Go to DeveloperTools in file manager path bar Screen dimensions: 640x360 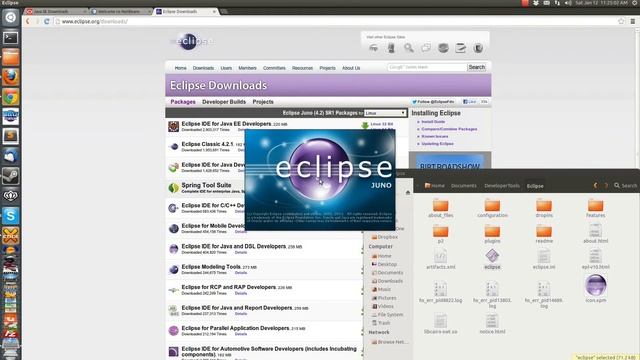click(x=502, y=186)
